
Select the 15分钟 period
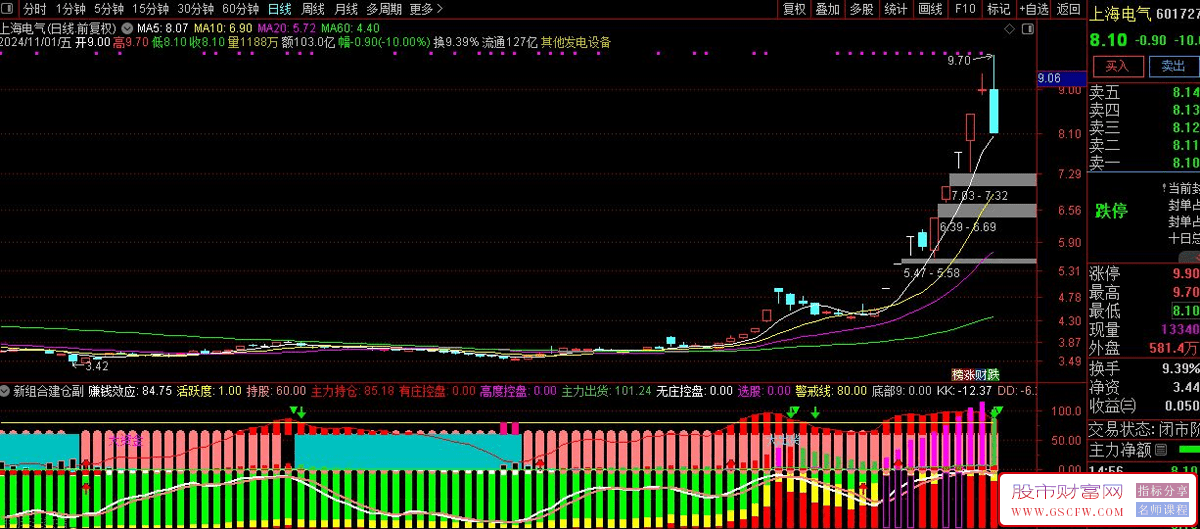pyautogui.click(x=151, y=9)
